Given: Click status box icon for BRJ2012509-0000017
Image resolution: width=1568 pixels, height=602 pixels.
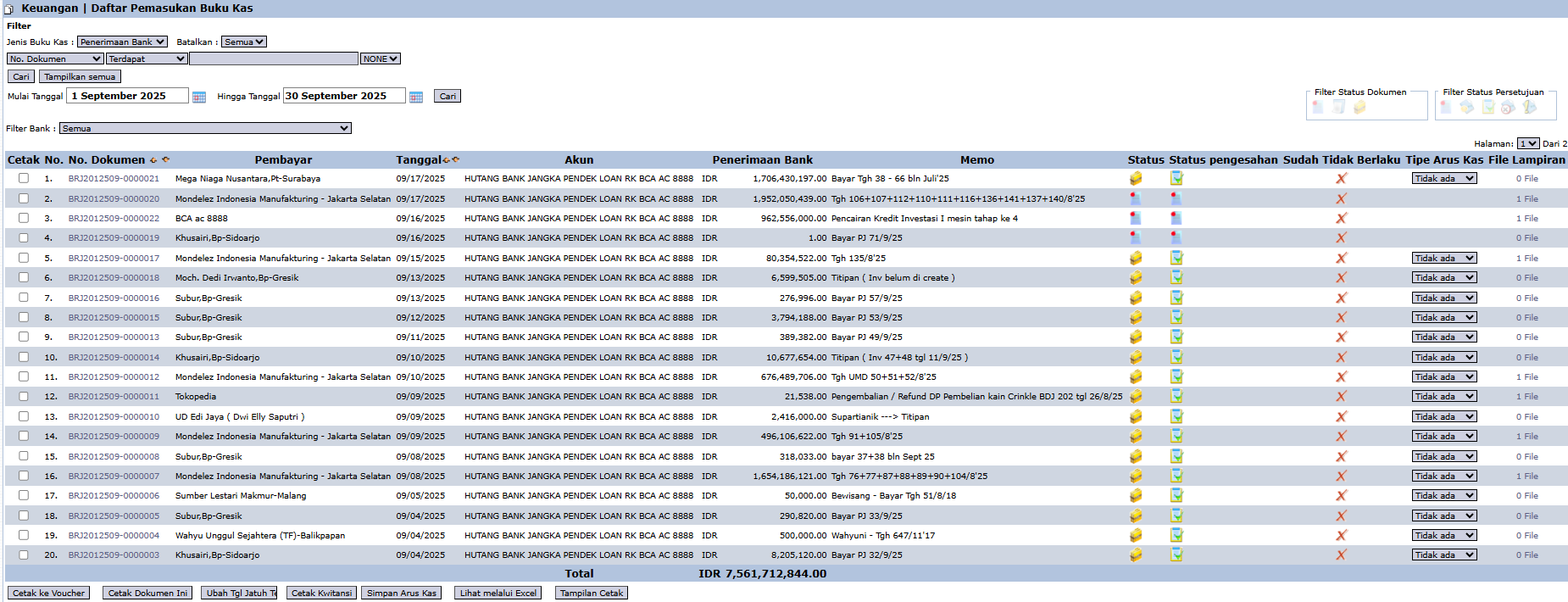Looking at the screenshot, I should [x=1136, y=258].
